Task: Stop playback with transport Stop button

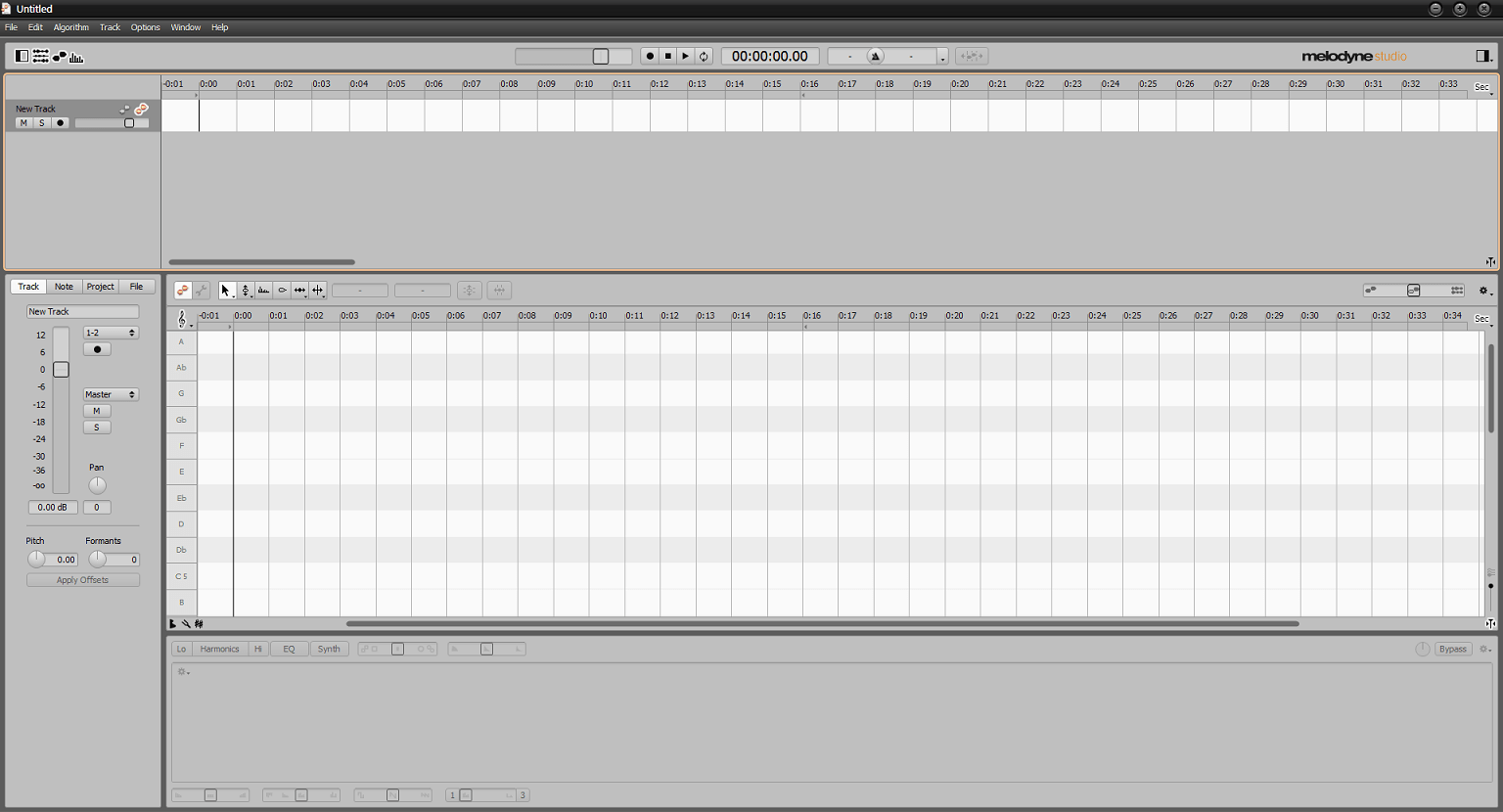Action: point(668,56)
